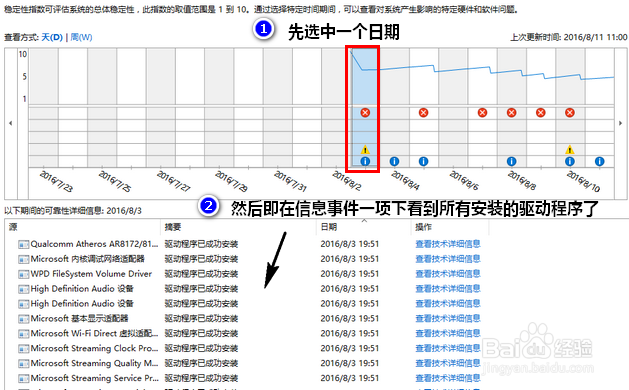This screenshot has width=629, height=390.
Task: Click the row icon beside Microsoft 内核调试网络适配器
Action: click(24, 259)
